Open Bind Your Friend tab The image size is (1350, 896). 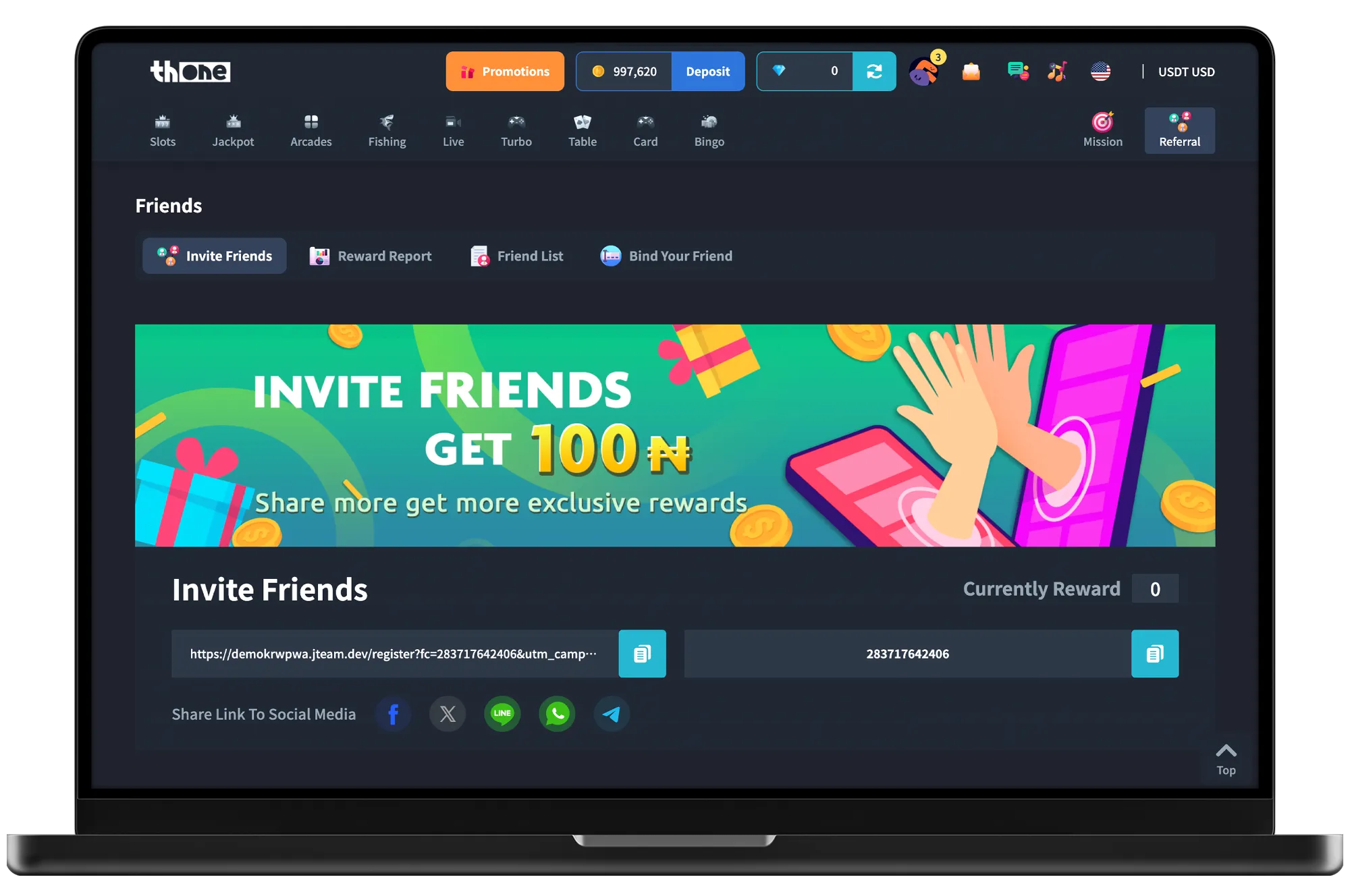666,256
